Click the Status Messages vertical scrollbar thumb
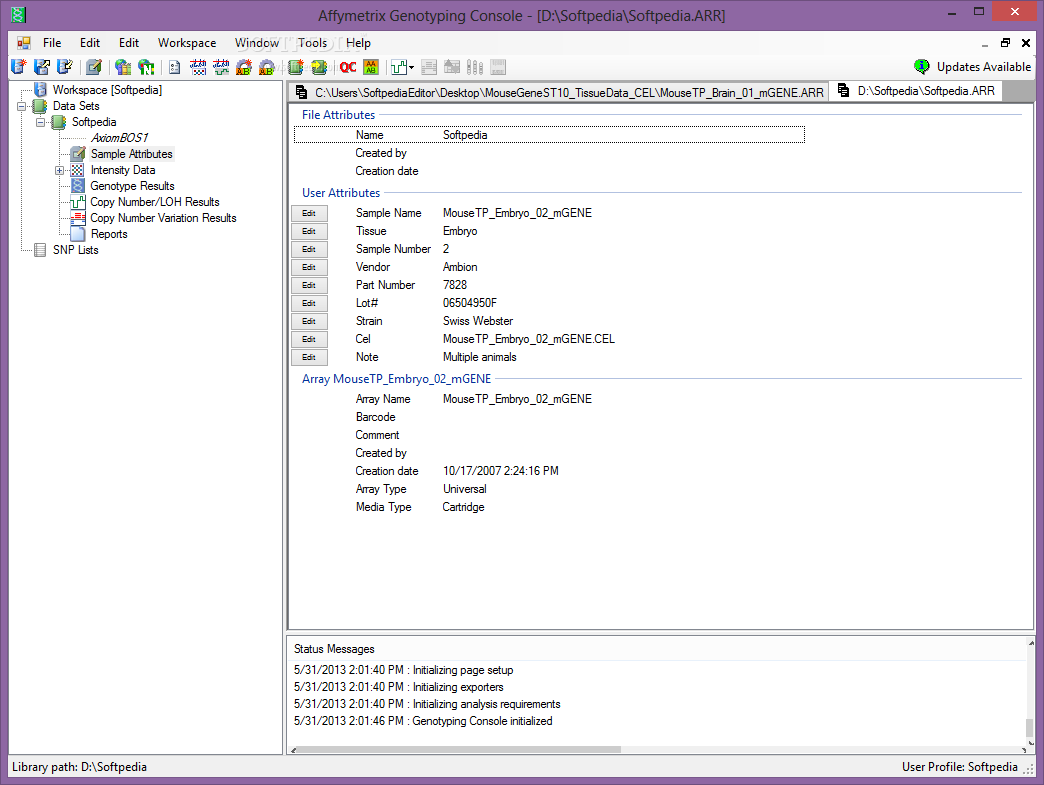The height and width of the screenshot is (785, 1044). coord(1030,729)
